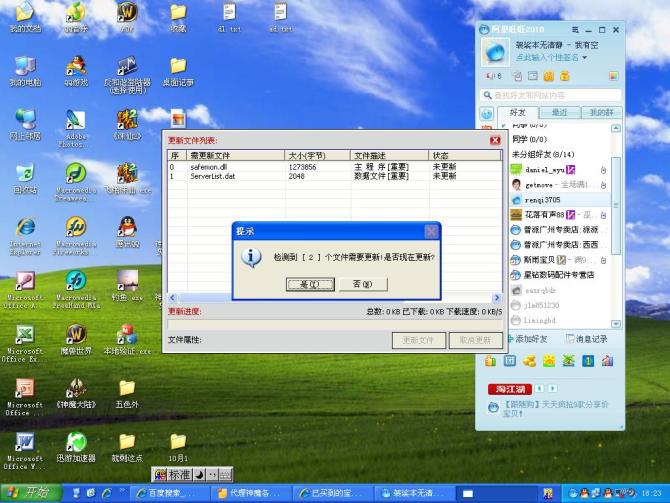Click 需更新文件 column header
This screenshot has width=670, height=503.
tap(235, 155)
